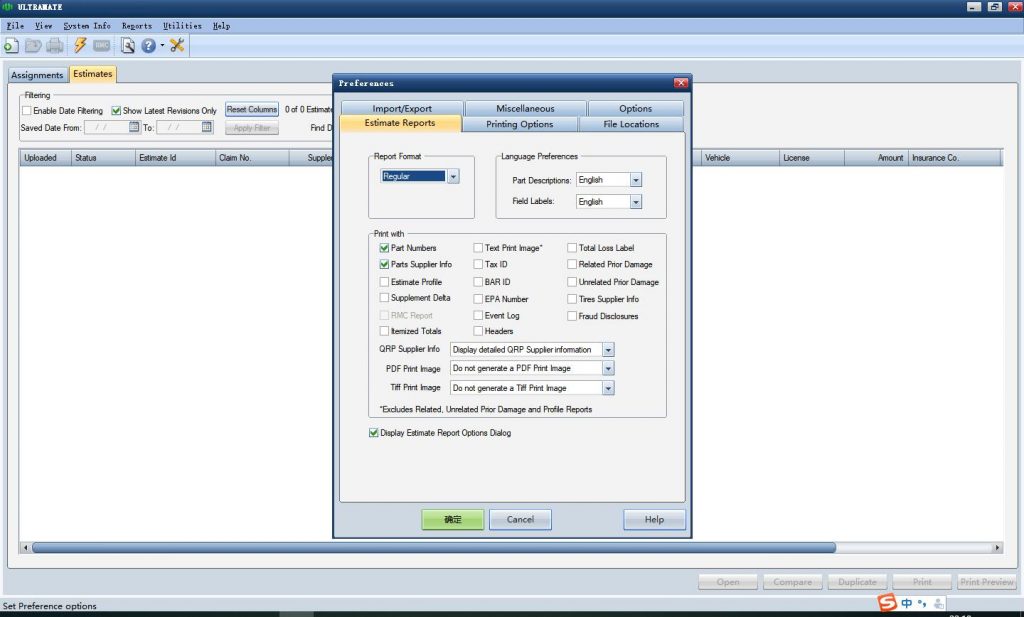Click the grayed-out RMC toolbar icon
The height and width of the screenshot is (617, 1024).
tap(101, 45)
